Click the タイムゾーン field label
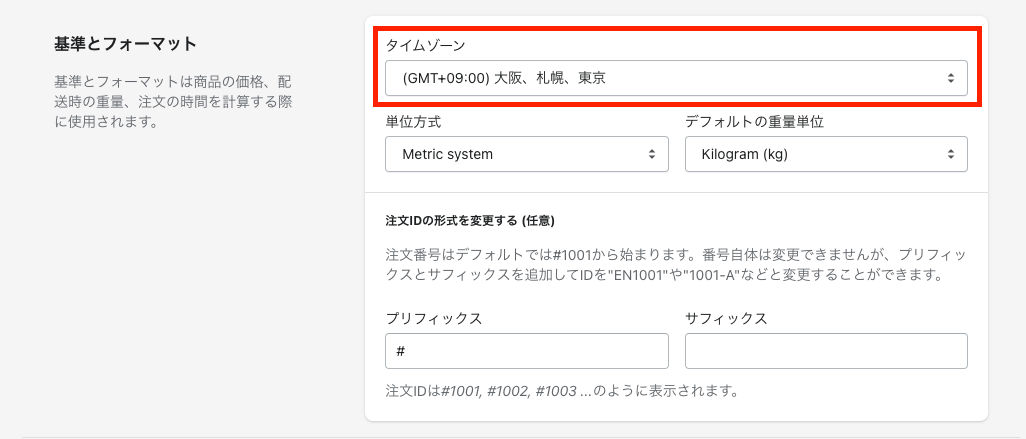This screenshot has width=1026, height=439. click(426, 45)
